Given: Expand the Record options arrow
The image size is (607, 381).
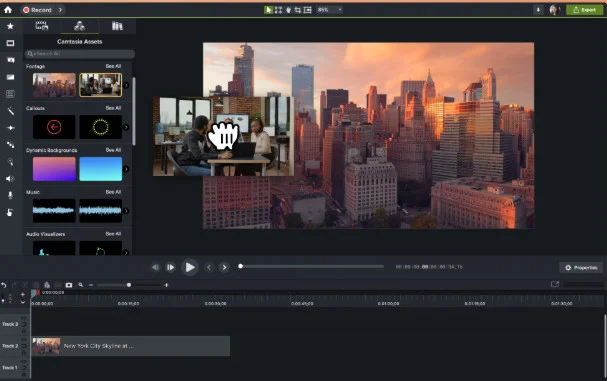Looking at the screenshot, I should (60, 10).
